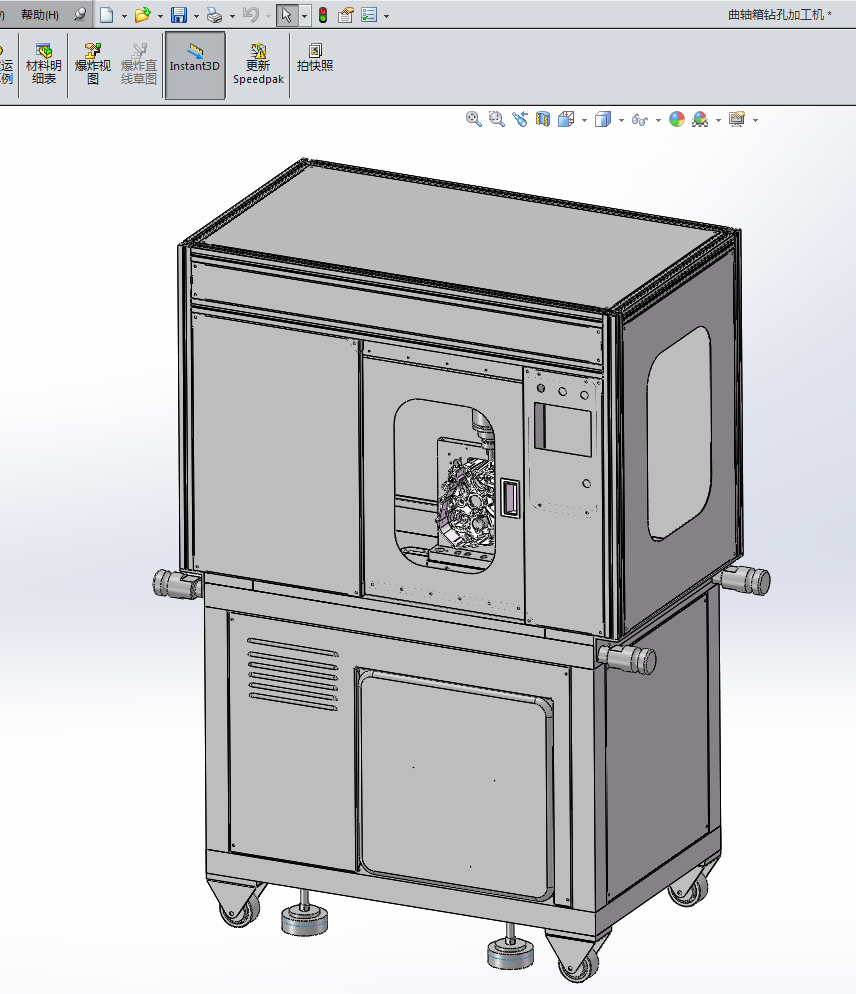Screen dimensions: 856x994
Task: Click the 爆炸视图 exploded view button
Action: point(93,64)
